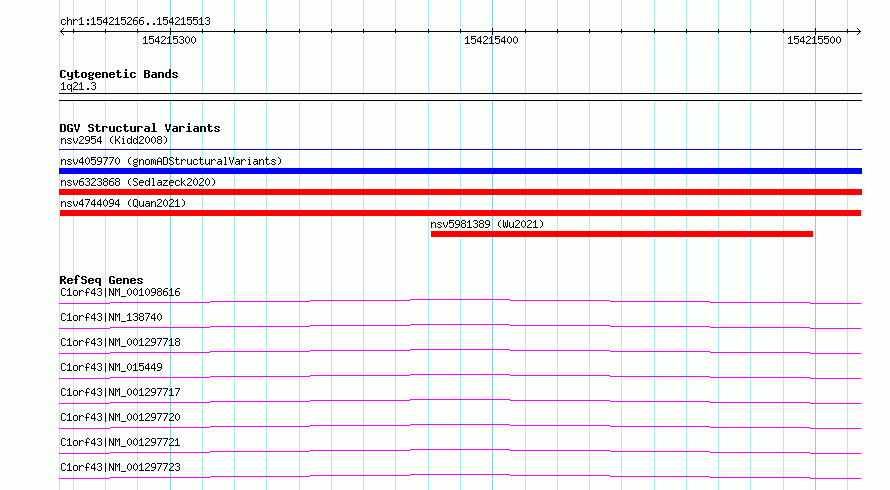Open nsv4059770 (gnomADStructuralVariants) label
The height and width of the screenshot is (490, 890).
(171, 161)
